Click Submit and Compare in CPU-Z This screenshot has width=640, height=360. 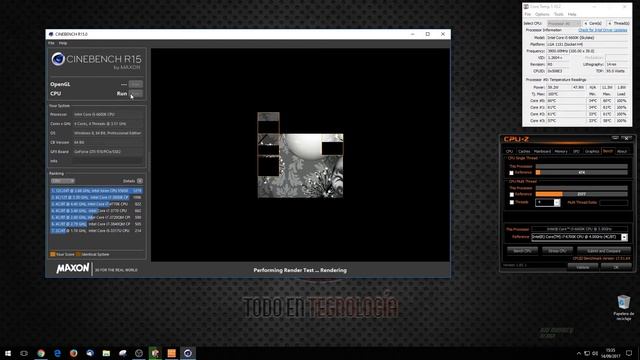(x=604, y=251)
